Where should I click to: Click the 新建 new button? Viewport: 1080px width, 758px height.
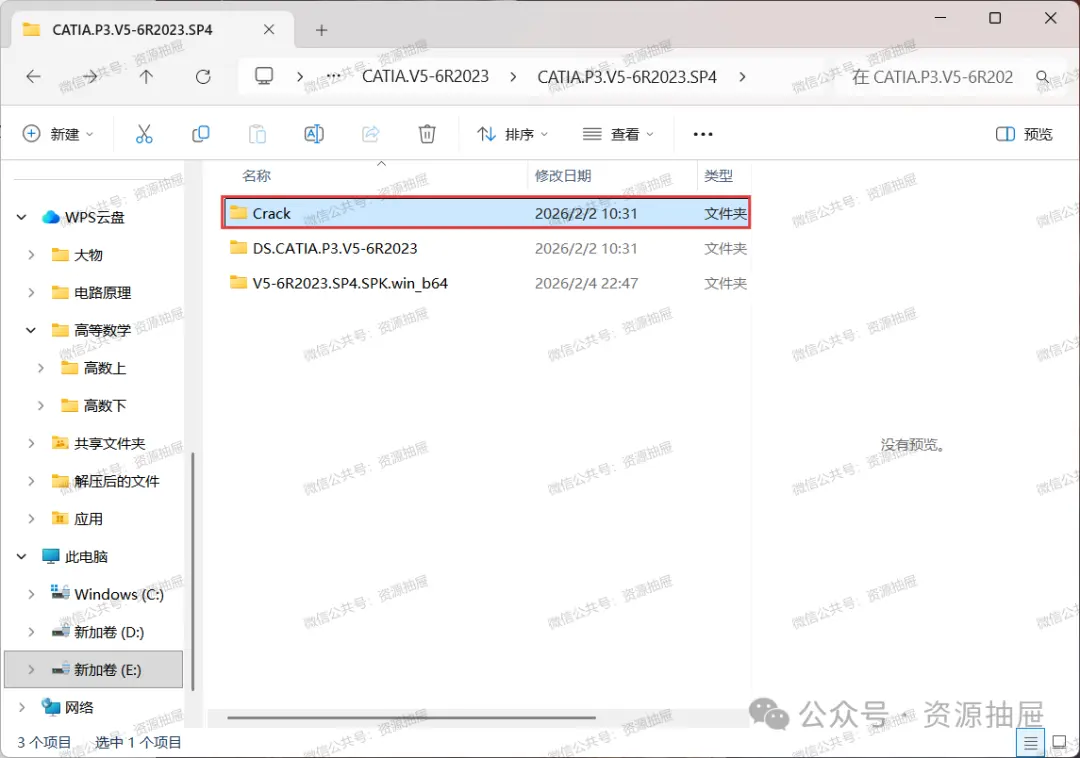pyautogui.click(x=58, y=134)
